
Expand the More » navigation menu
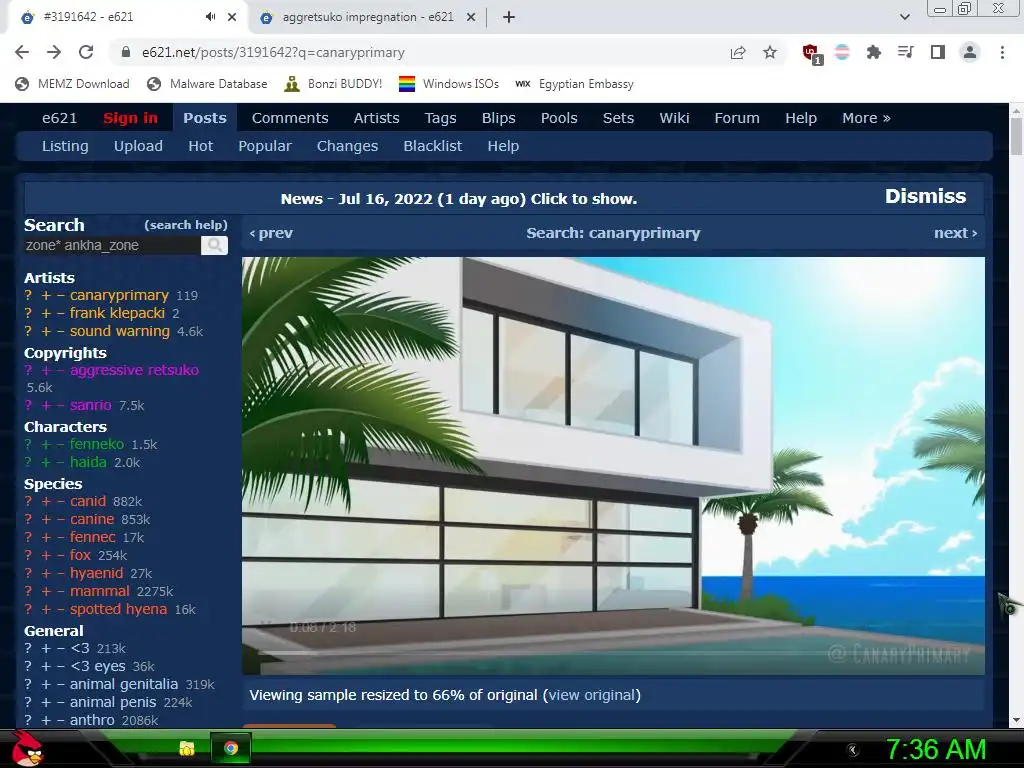pos(866,118)
